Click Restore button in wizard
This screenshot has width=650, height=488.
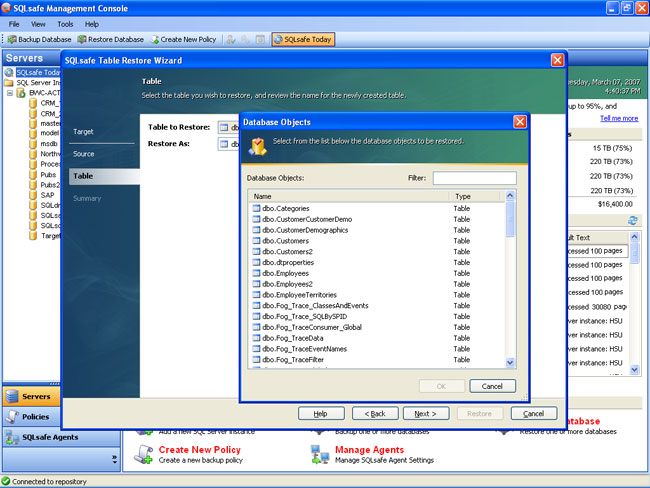(480, 413)
